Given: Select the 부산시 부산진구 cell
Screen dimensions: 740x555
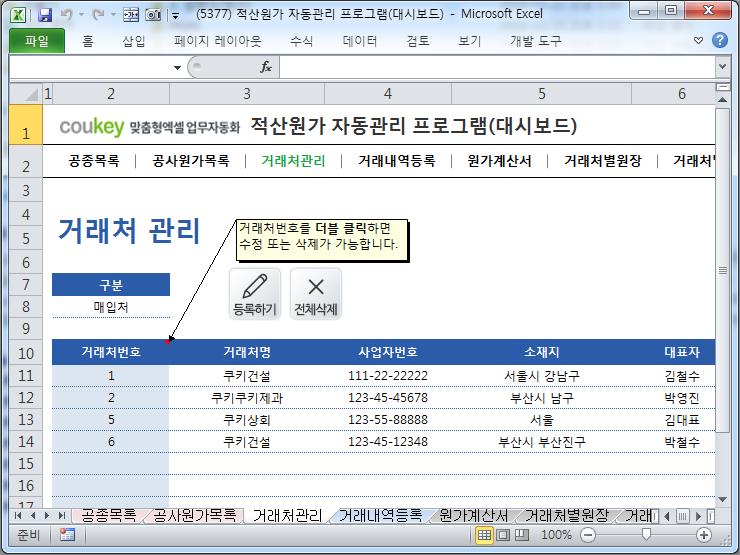Looking at the screenshot, I should tap(542, 442).
